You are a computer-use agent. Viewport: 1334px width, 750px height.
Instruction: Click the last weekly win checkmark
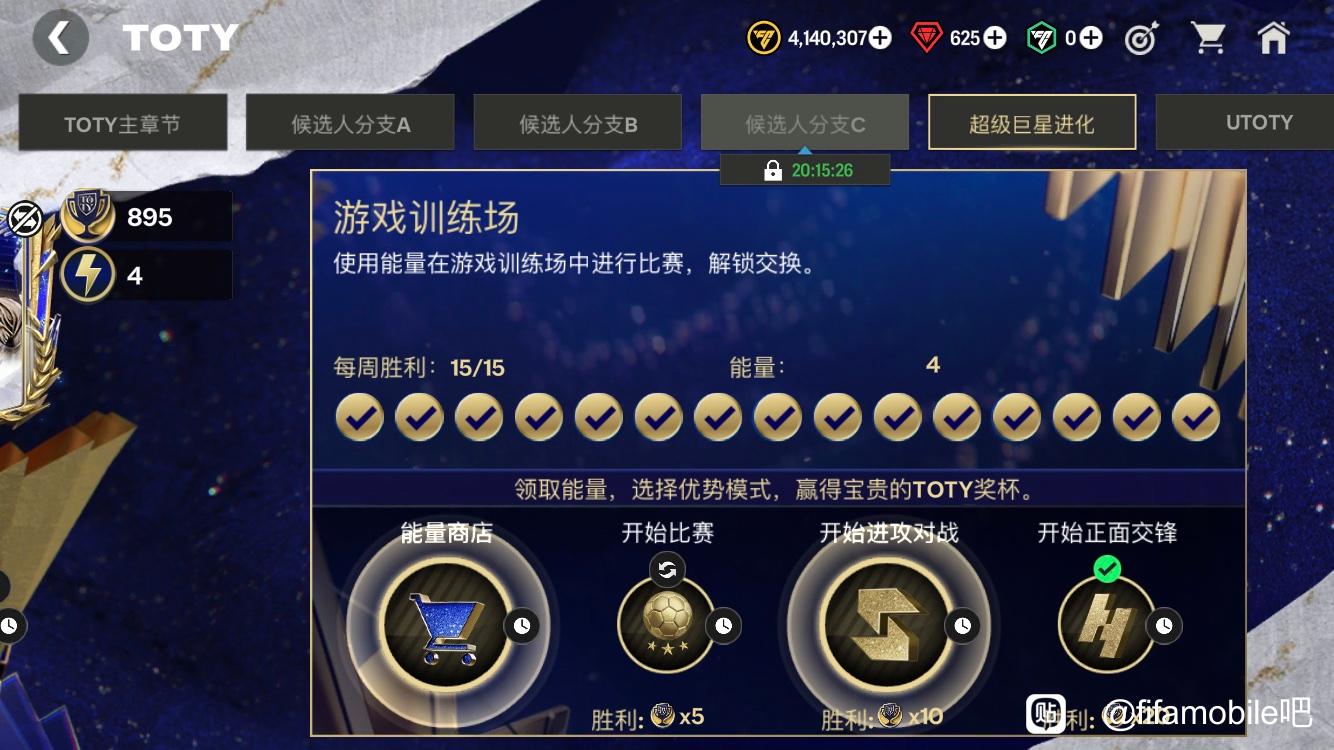[x=1196, y=417]
